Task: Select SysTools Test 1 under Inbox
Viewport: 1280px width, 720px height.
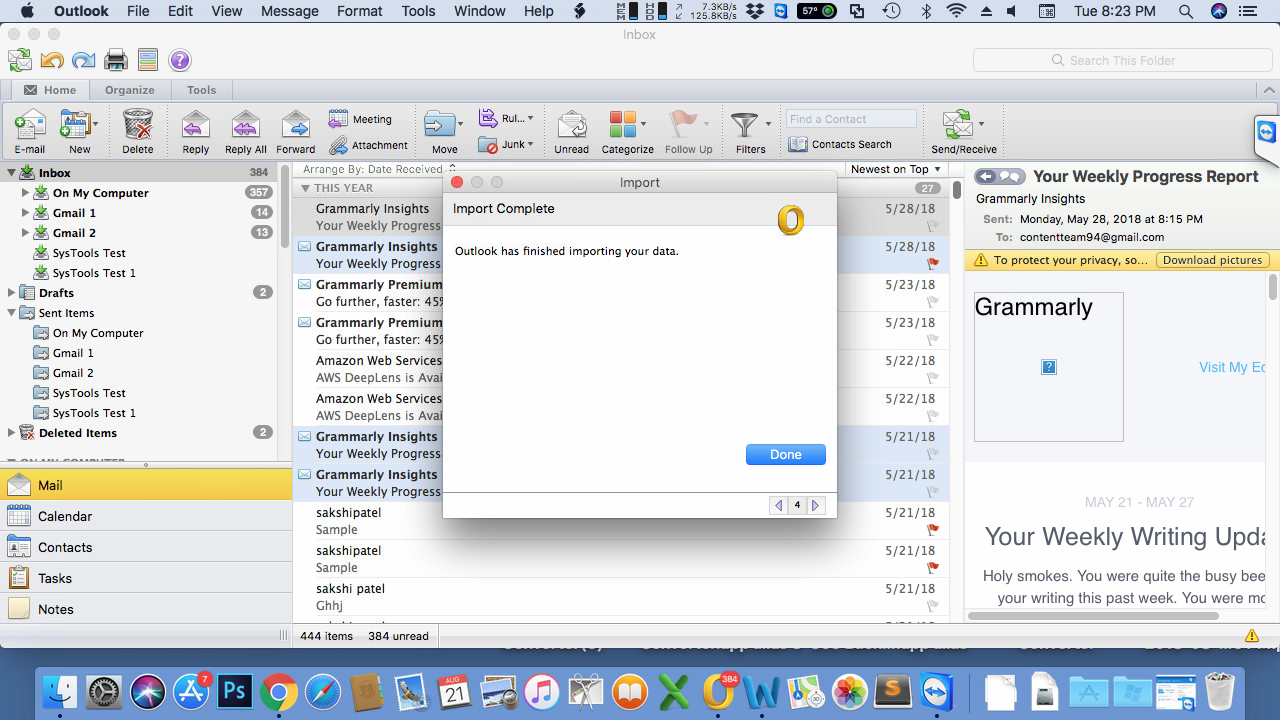Action: click(94, 273)
